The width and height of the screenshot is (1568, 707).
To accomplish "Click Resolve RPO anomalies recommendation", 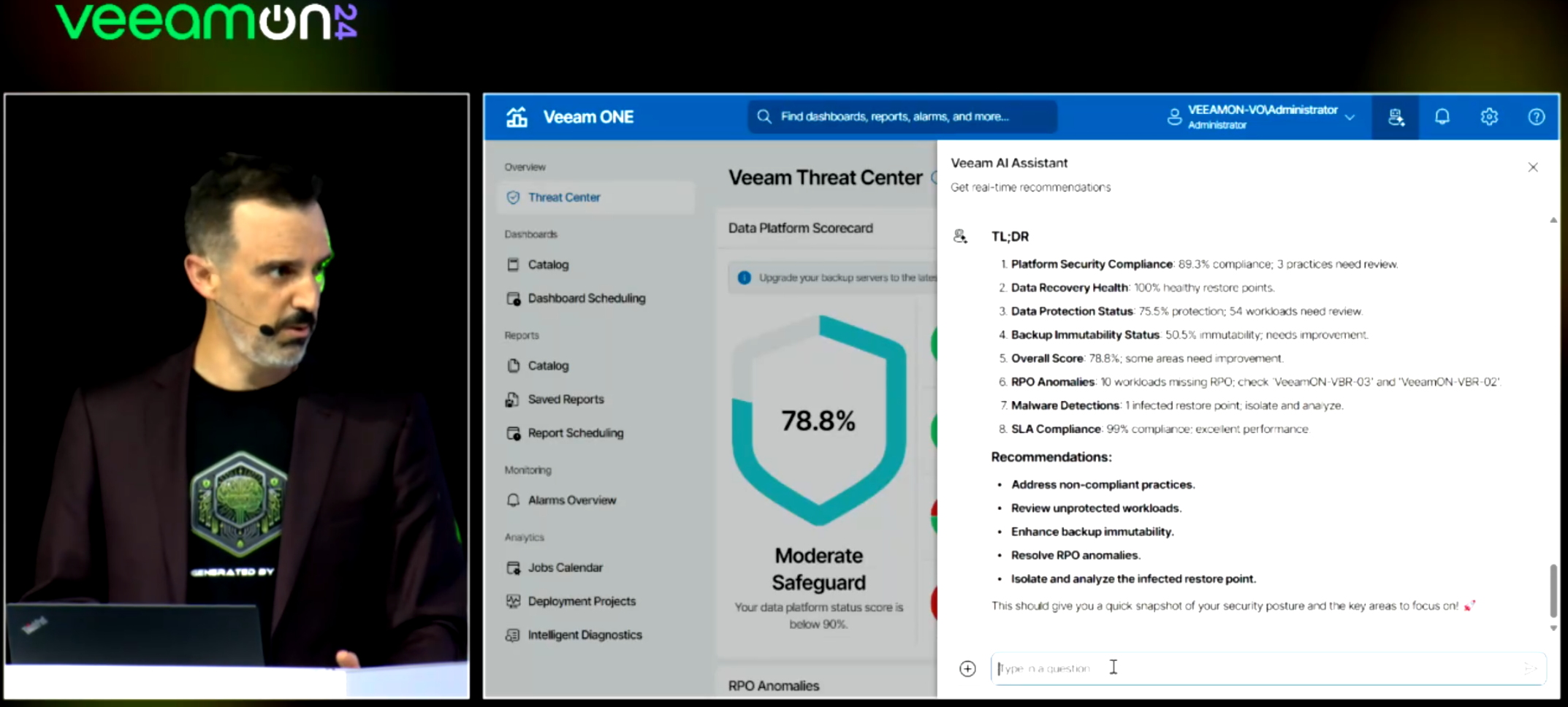I will (x=1076, y=554).
